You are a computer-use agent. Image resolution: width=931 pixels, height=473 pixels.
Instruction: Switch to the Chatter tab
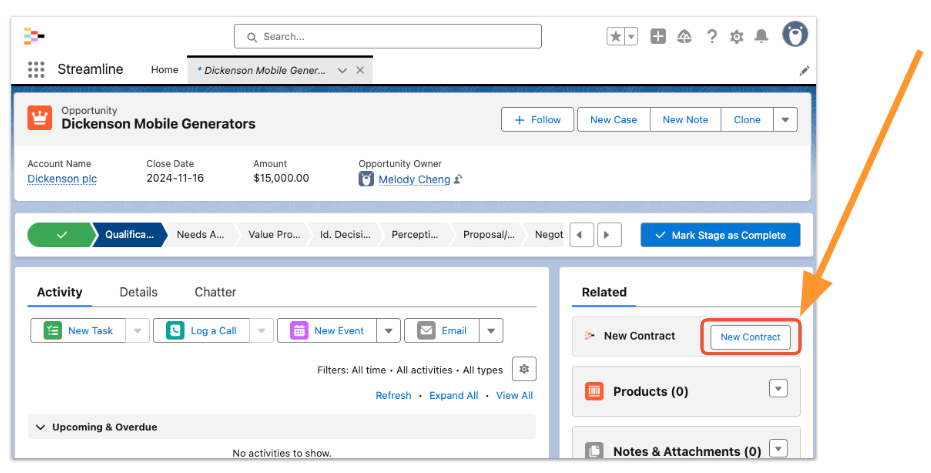click(215, 292)
